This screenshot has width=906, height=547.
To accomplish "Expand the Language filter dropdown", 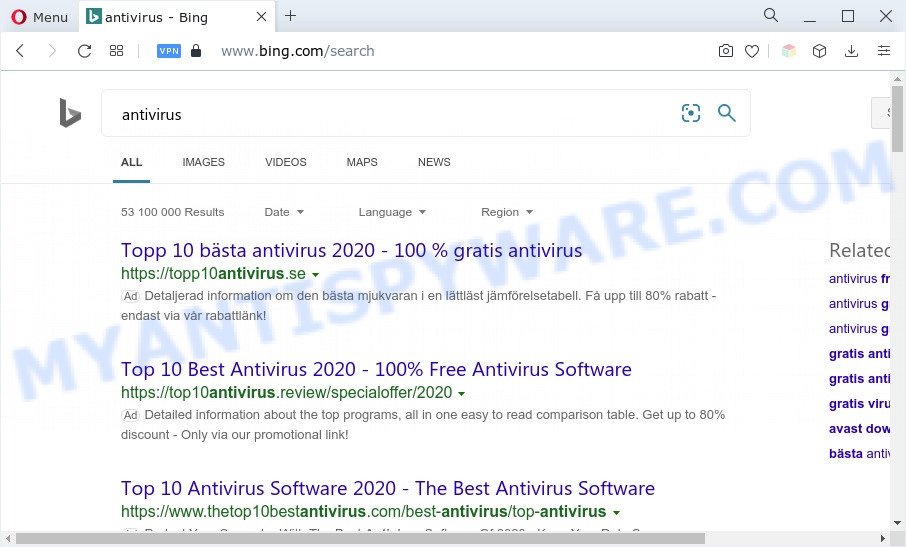I will [x=392, y=212].
